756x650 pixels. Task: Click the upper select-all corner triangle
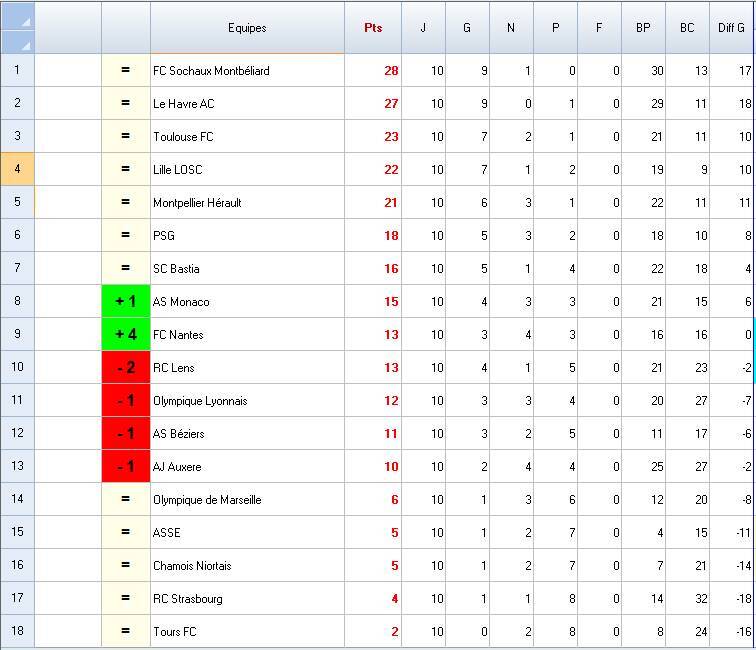pos(25,20)
